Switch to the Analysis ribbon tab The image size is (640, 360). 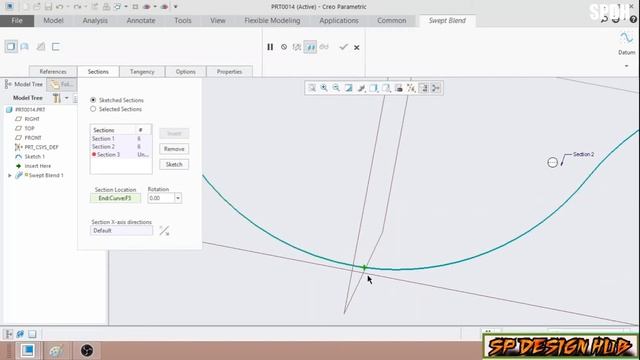coord(95,20)
